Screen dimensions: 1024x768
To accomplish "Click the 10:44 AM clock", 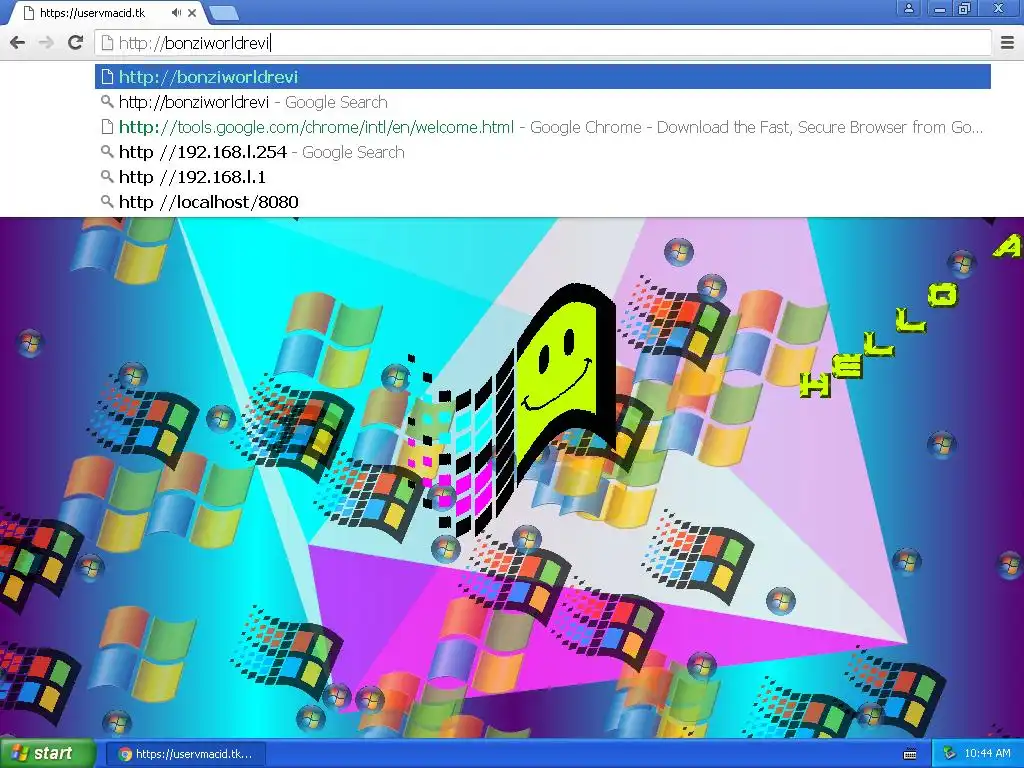I will click(x=987, y=754).
